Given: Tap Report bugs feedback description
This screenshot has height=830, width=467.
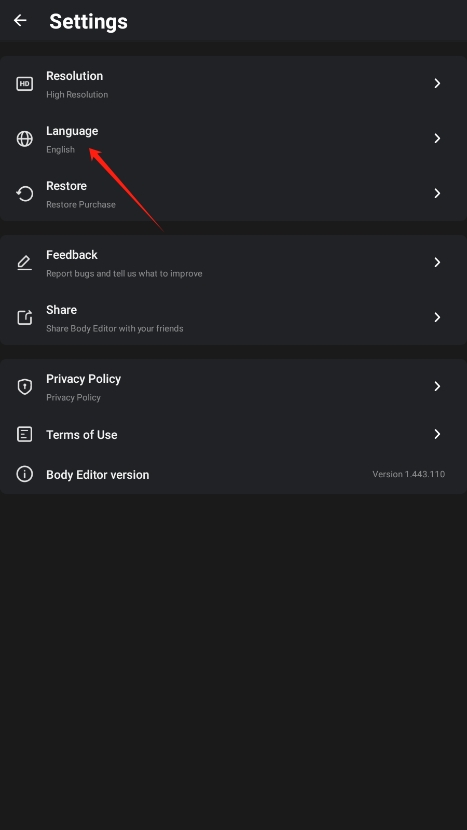Looking at the screenshot, I should pos(124,274).
